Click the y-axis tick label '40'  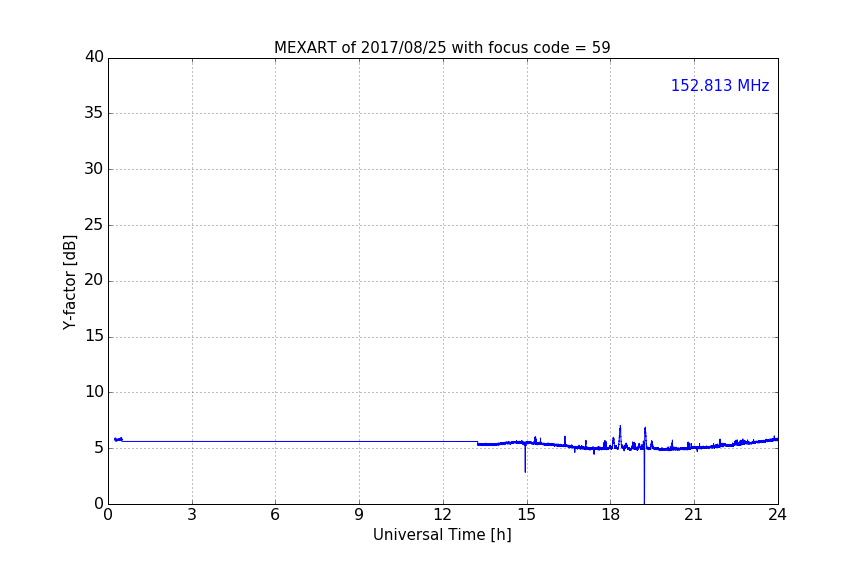pyautogui.click(x=94, y=57)
